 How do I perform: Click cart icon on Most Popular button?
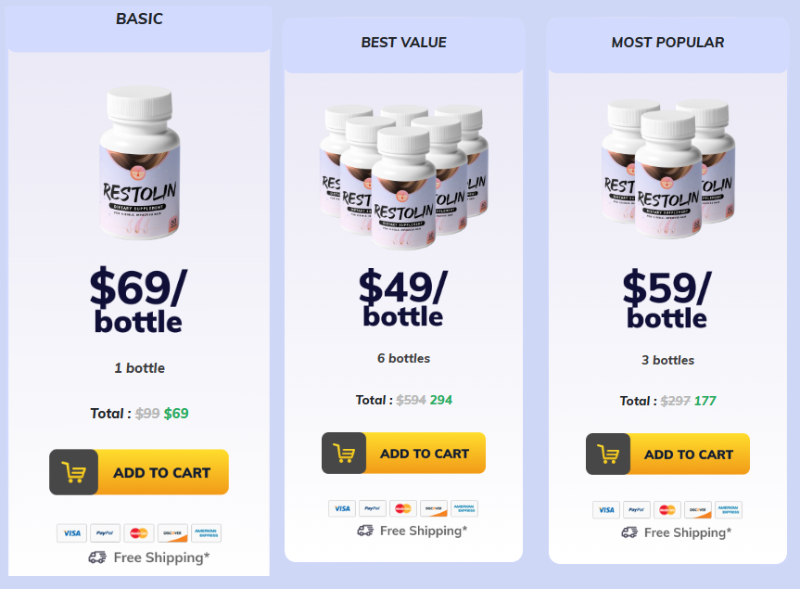(x=608, y=454)
